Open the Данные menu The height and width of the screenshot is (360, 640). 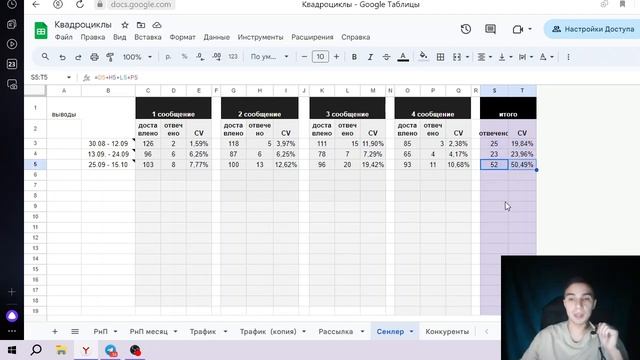point(216,37)
